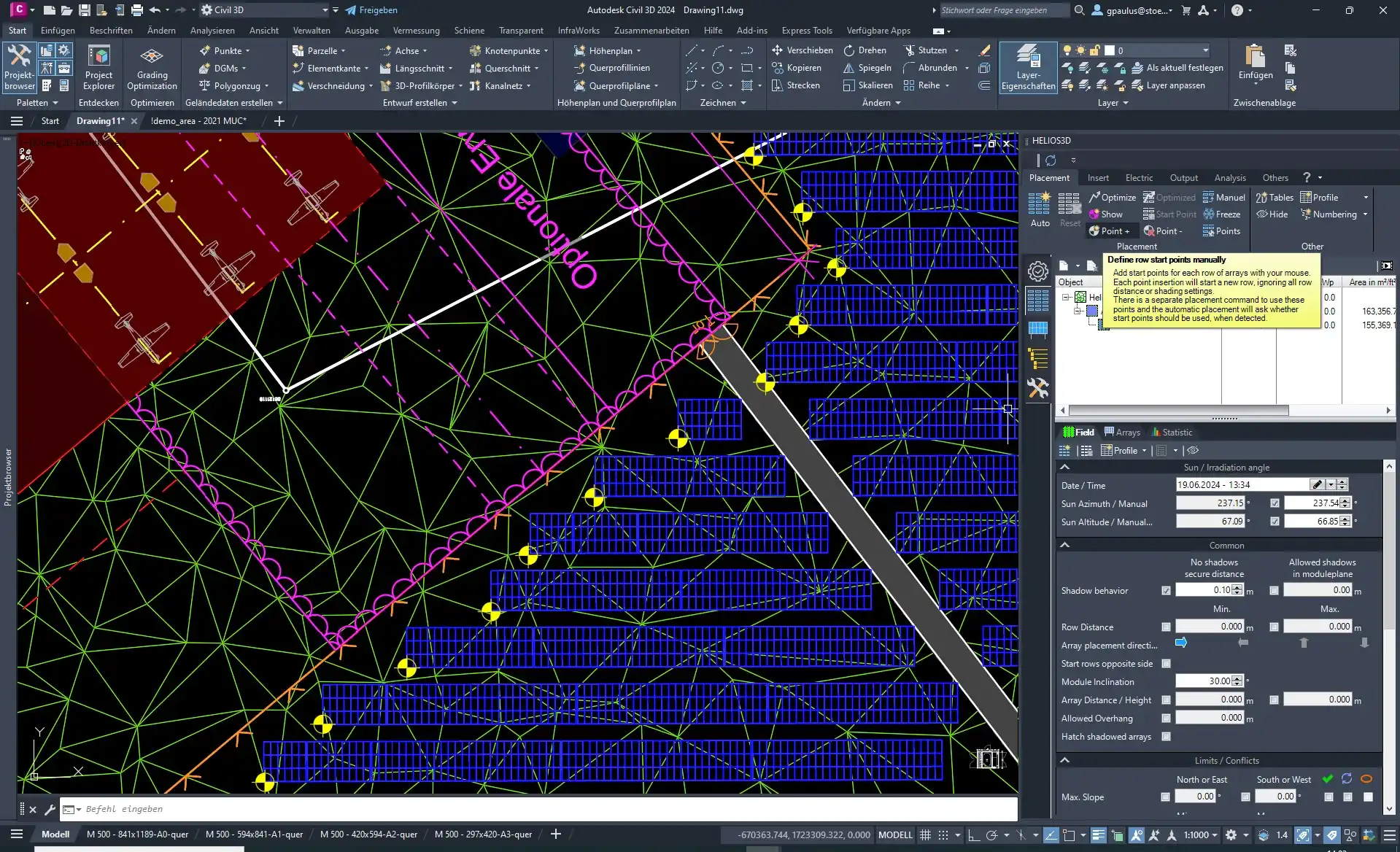Click the Auto placement icon
Viewport: 1400px width, 852px height.
click(x=1039, y=208)
